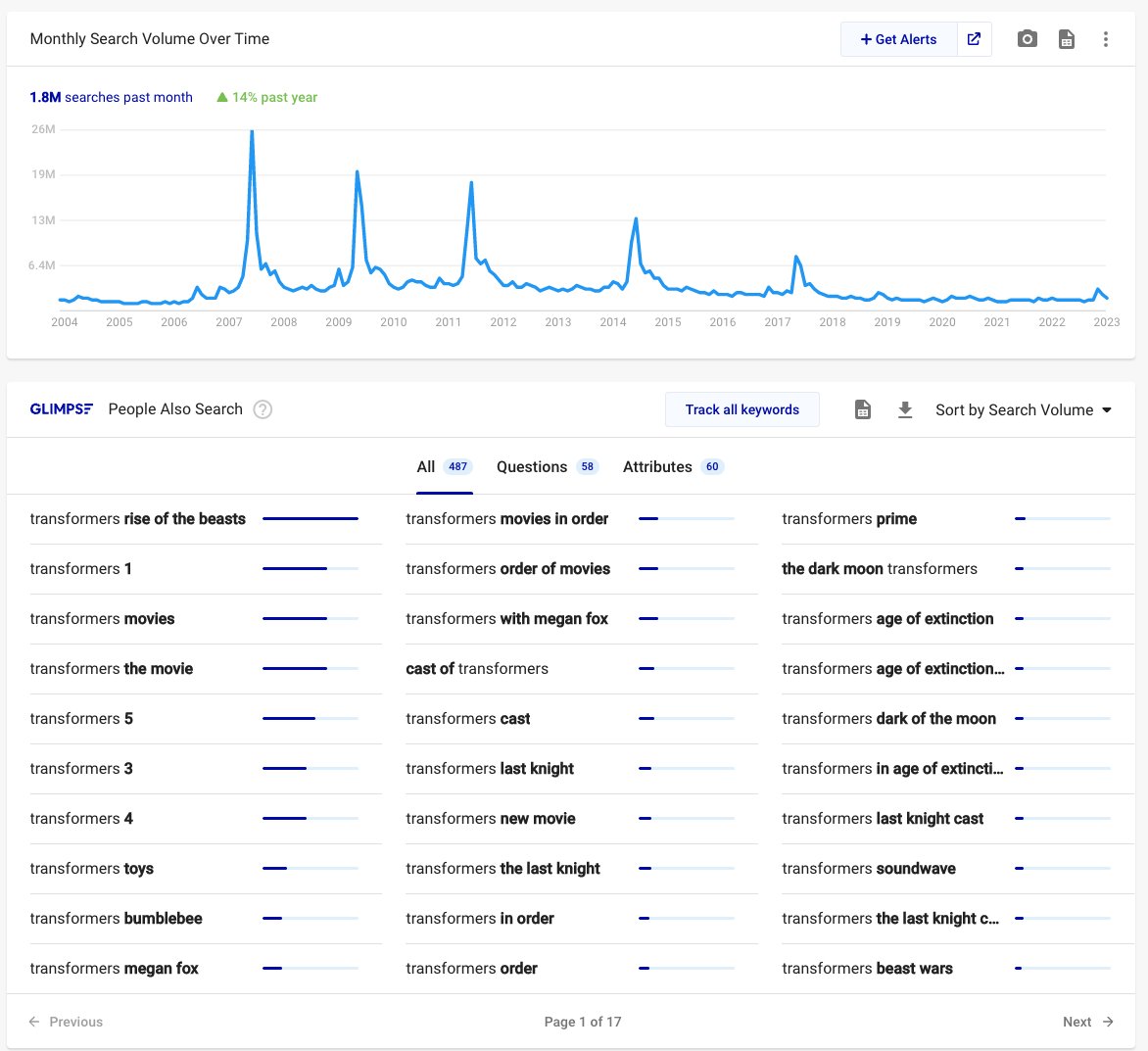Click volume bar for transformers prime
This screenshot has height=1051, width=1148.
[1063, 519]
